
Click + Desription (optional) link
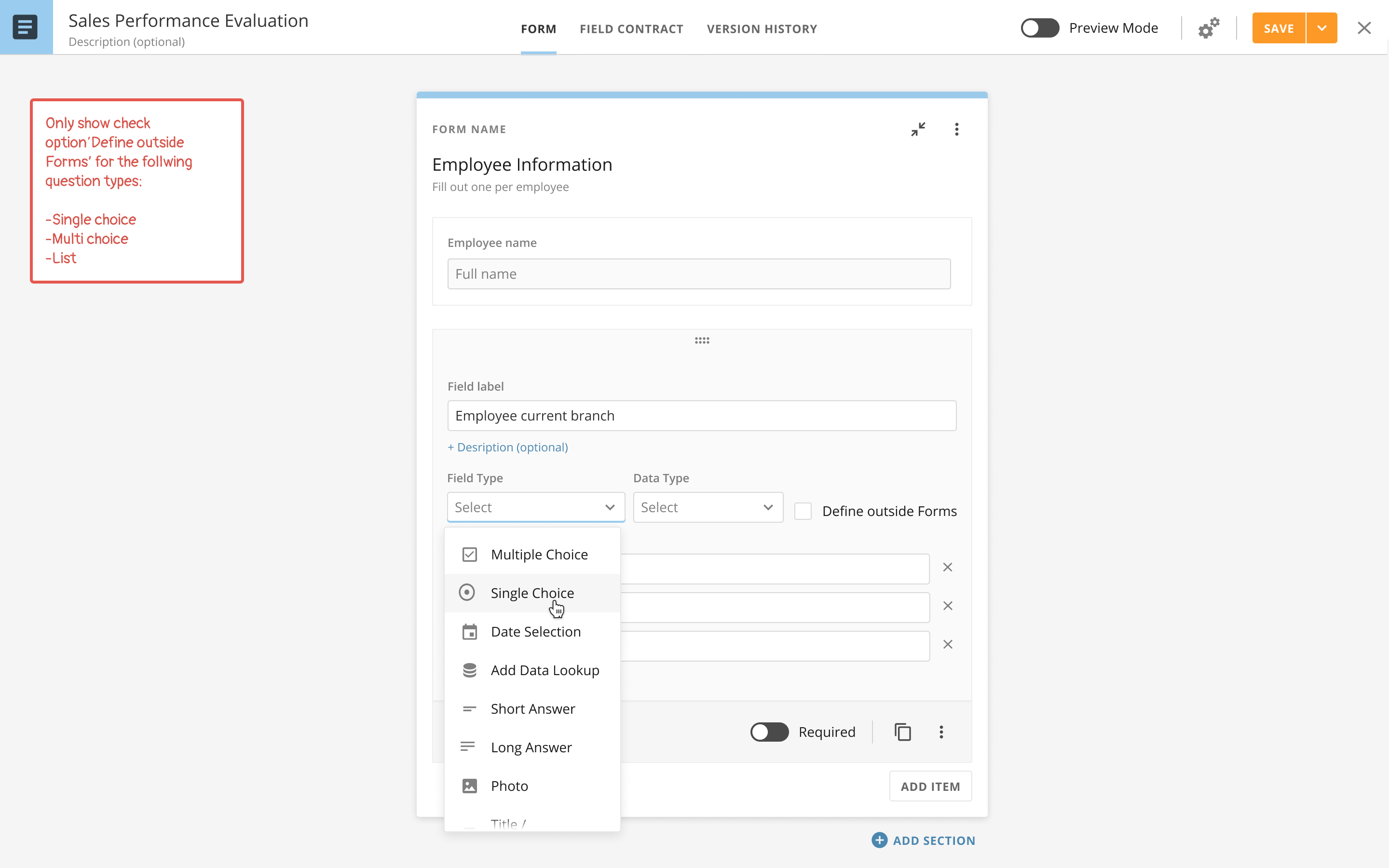point(507,447)
